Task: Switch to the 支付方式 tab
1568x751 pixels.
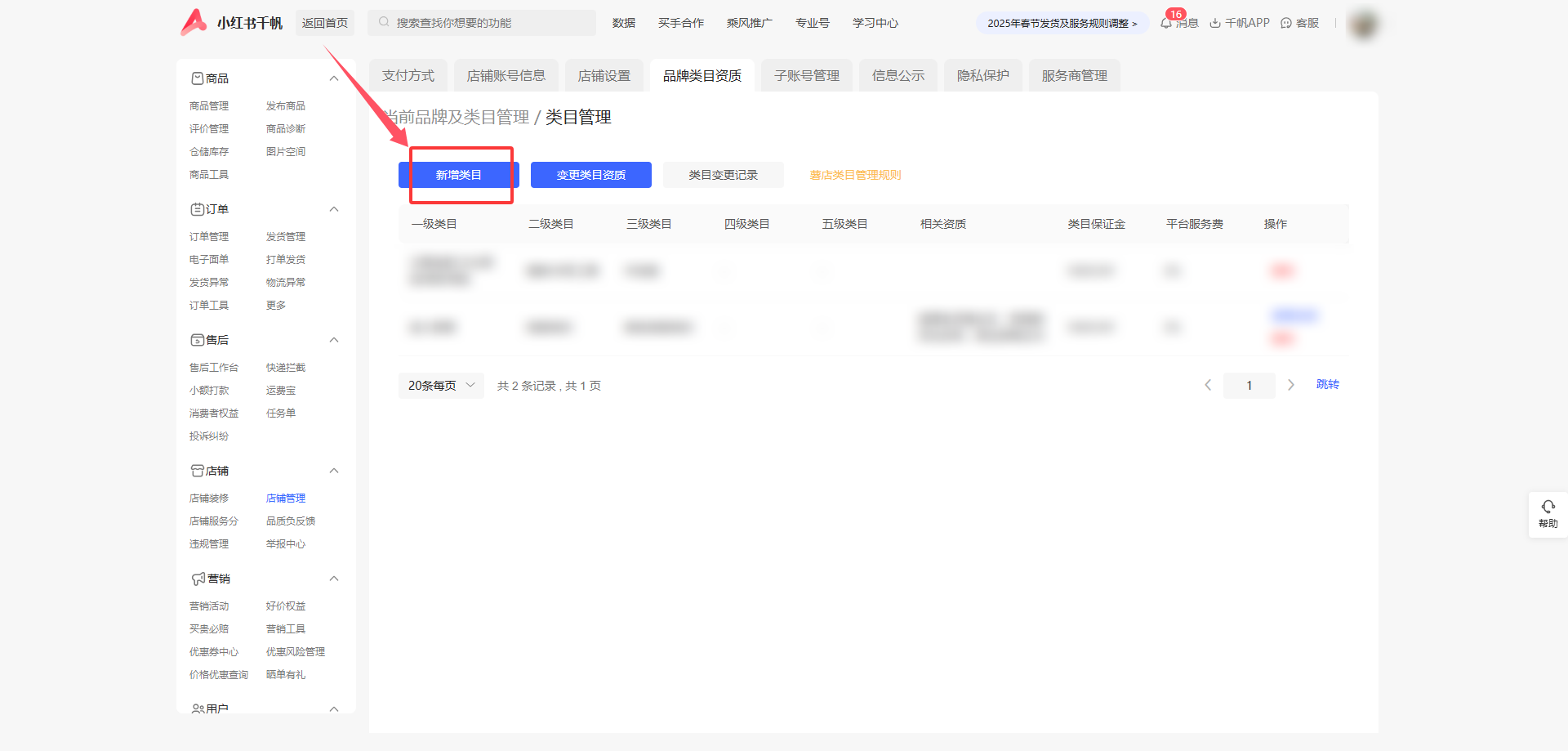Action: [x=408, y=76]
